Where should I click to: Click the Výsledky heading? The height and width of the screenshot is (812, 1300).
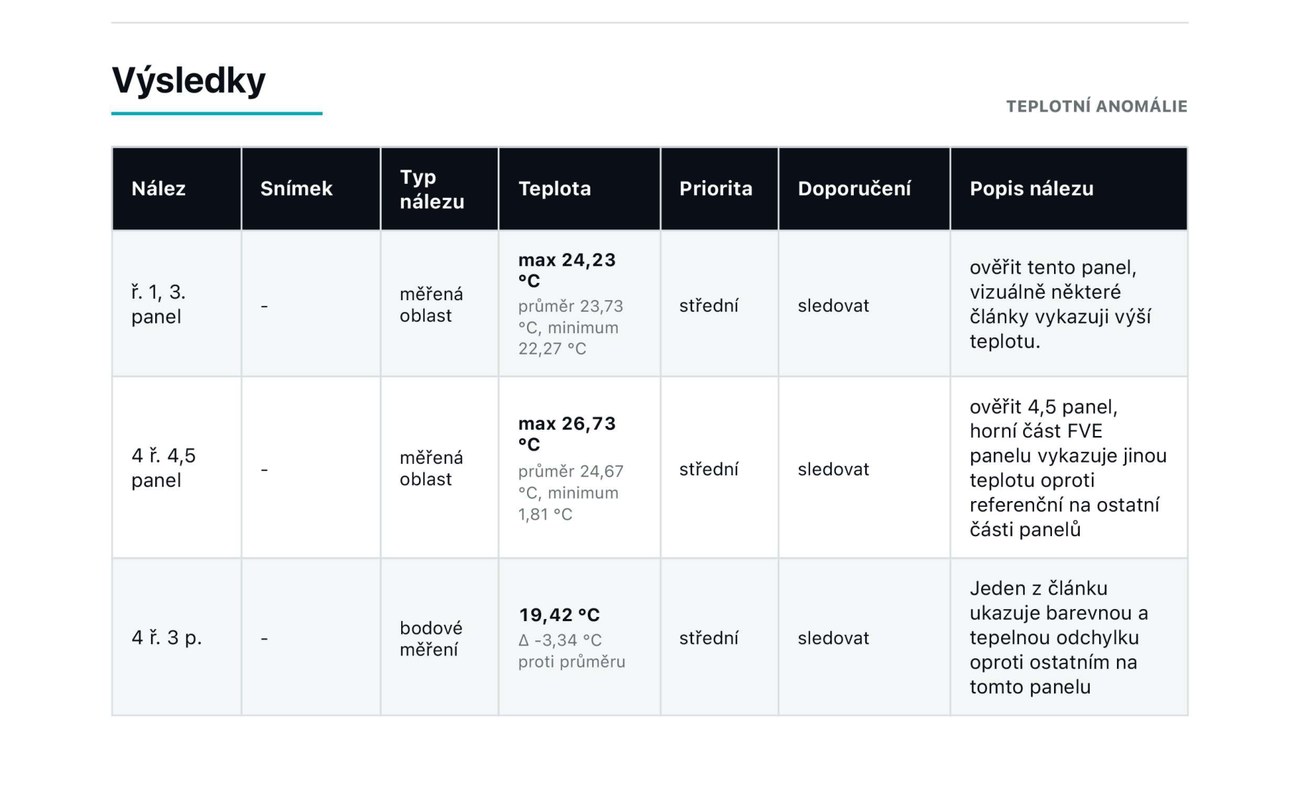(188, 80)
